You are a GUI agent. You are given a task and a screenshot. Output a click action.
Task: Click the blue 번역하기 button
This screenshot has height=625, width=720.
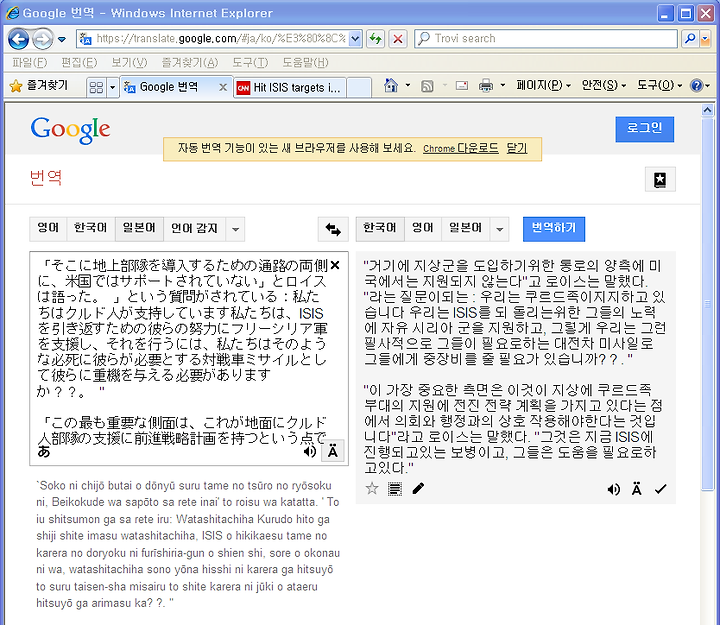(554, 229)
